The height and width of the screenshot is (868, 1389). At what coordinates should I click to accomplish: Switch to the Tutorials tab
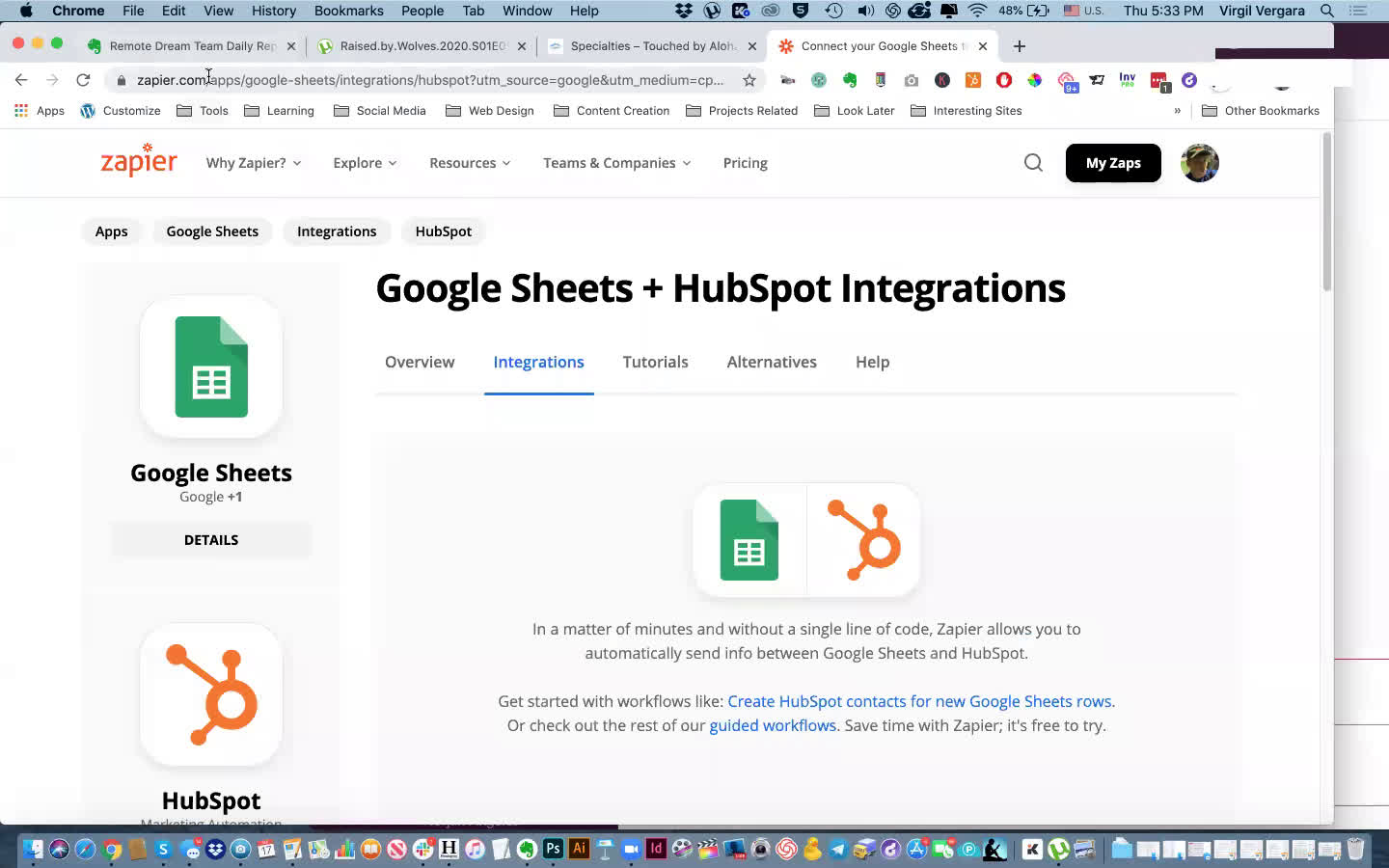click(x=655, y=362)
